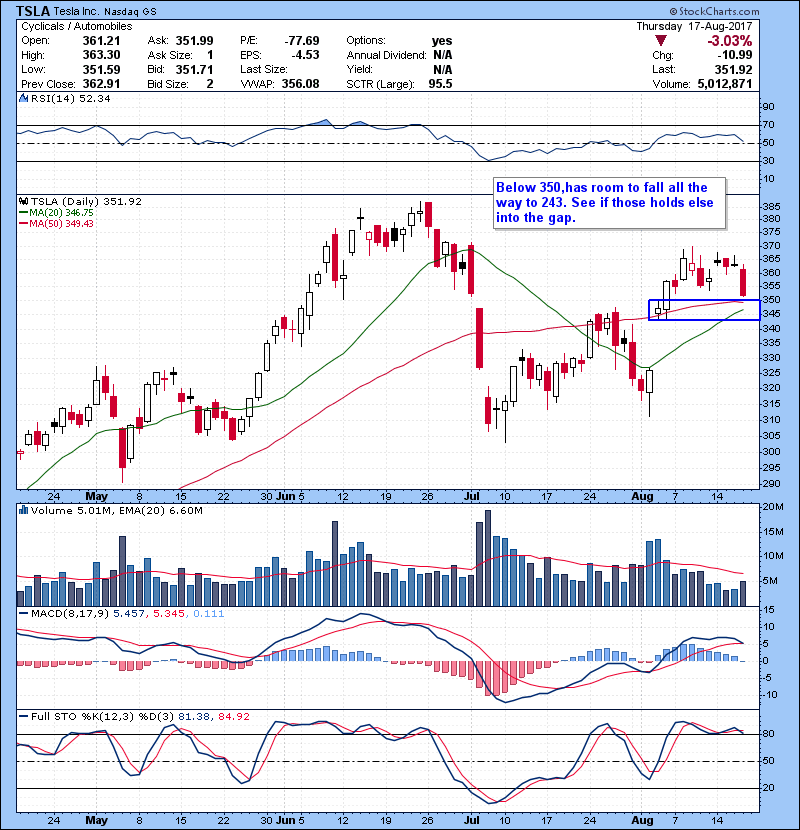Click the red down-triangle change indicator
Image resolution: width=800 pixels, height=830 pixels.
point(660,41)
